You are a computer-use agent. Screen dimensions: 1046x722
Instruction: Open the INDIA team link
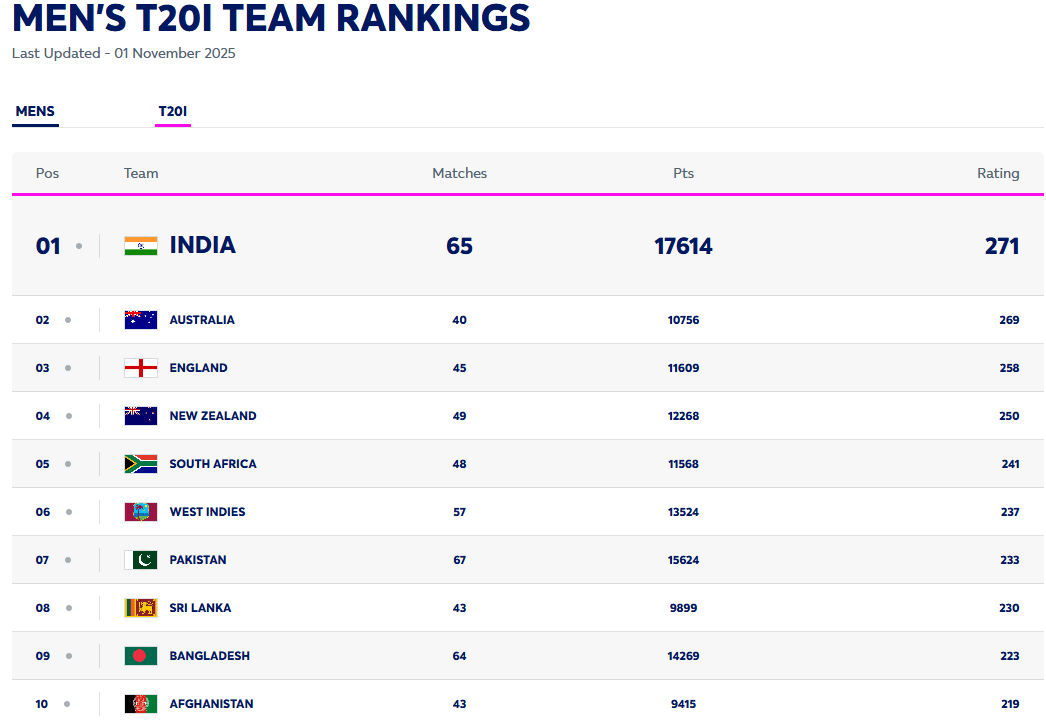pos(203,245)
